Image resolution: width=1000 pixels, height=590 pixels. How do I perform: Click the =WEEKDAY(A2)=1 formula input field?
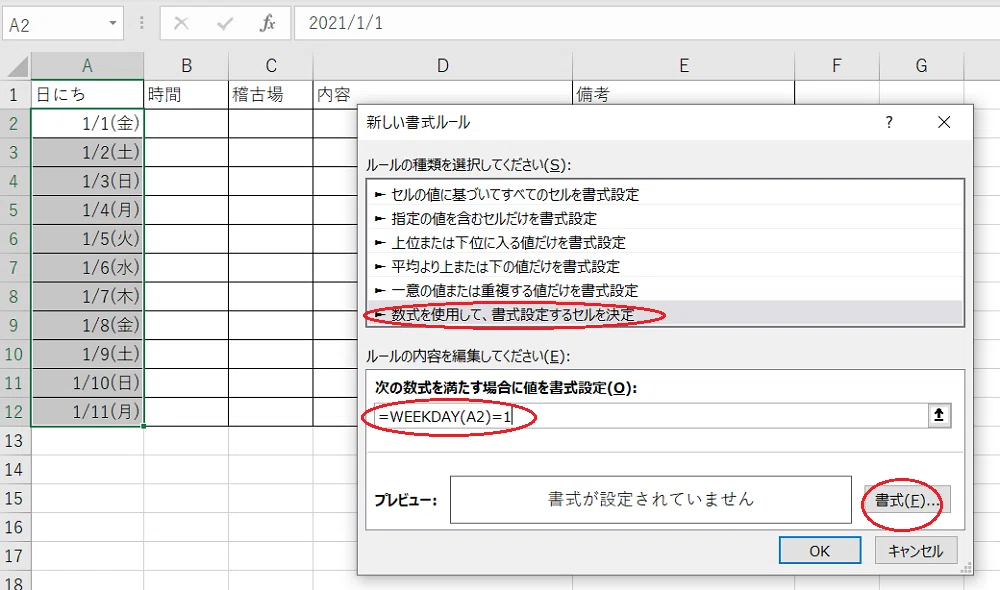click(649, 416)
